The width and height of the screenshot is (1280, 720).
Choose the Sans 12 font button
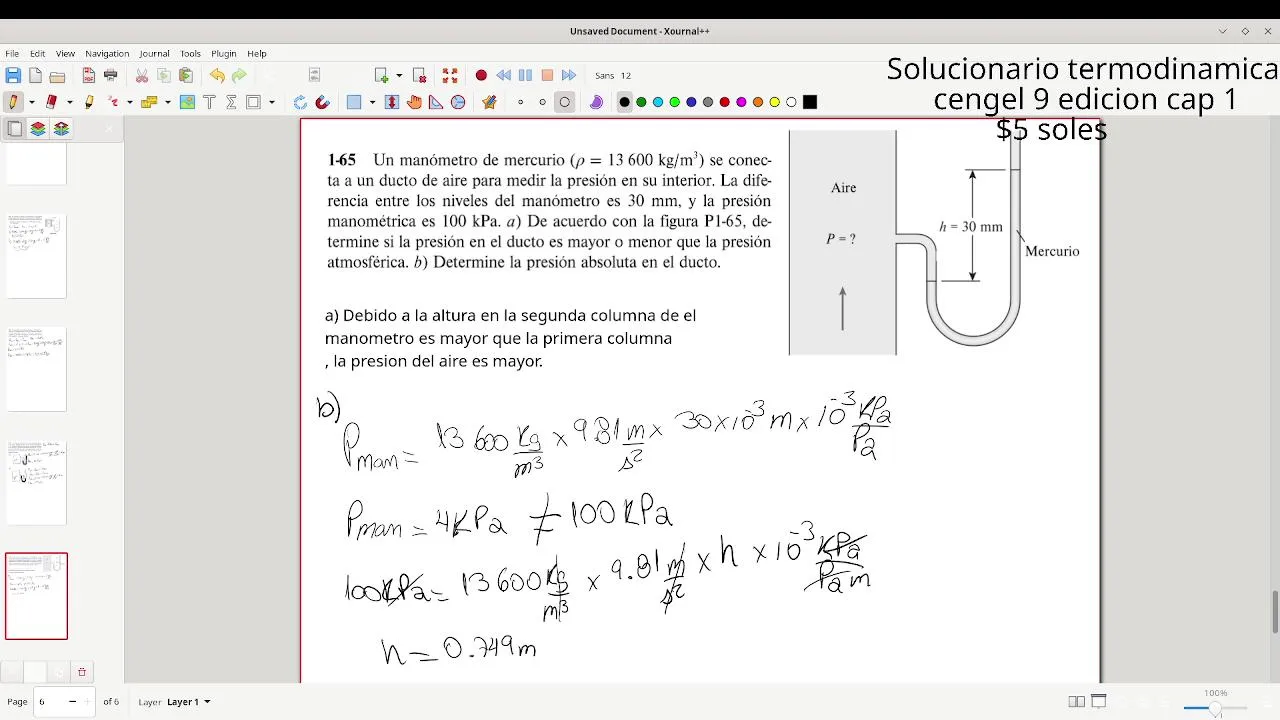(x=613, y=75)
